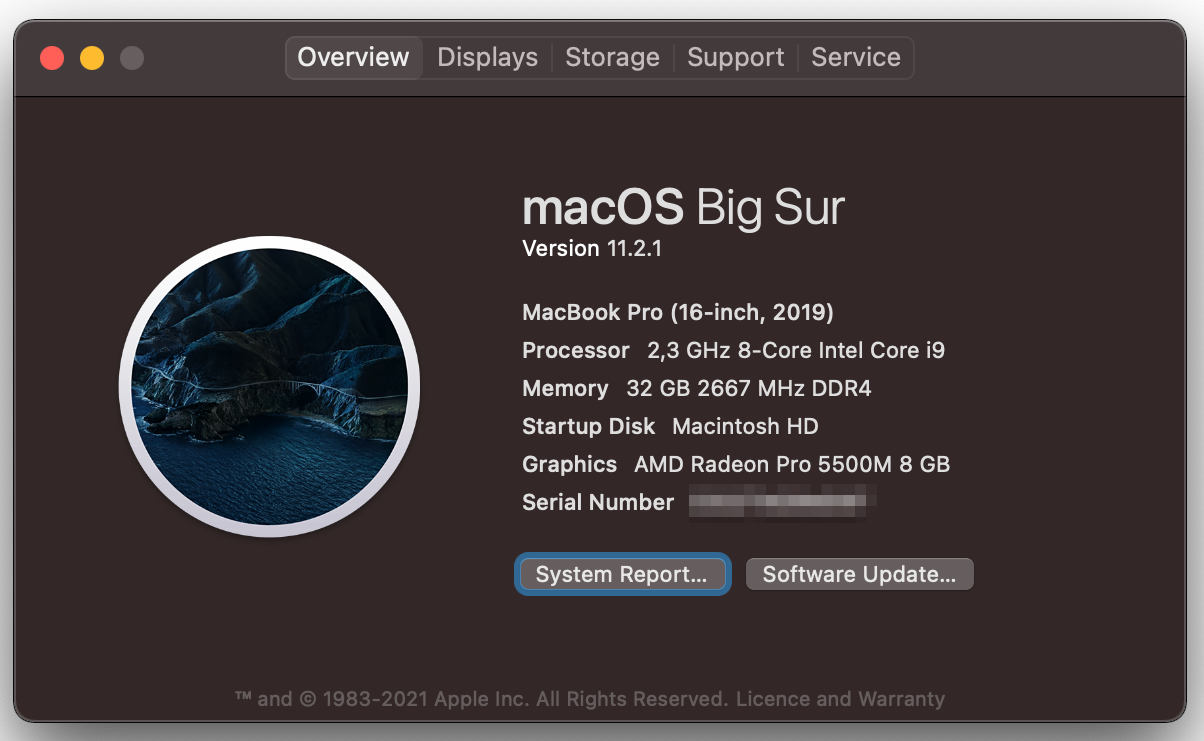Open the Storage tab
Screen dimensions: 1204x741
coord(612,58)
